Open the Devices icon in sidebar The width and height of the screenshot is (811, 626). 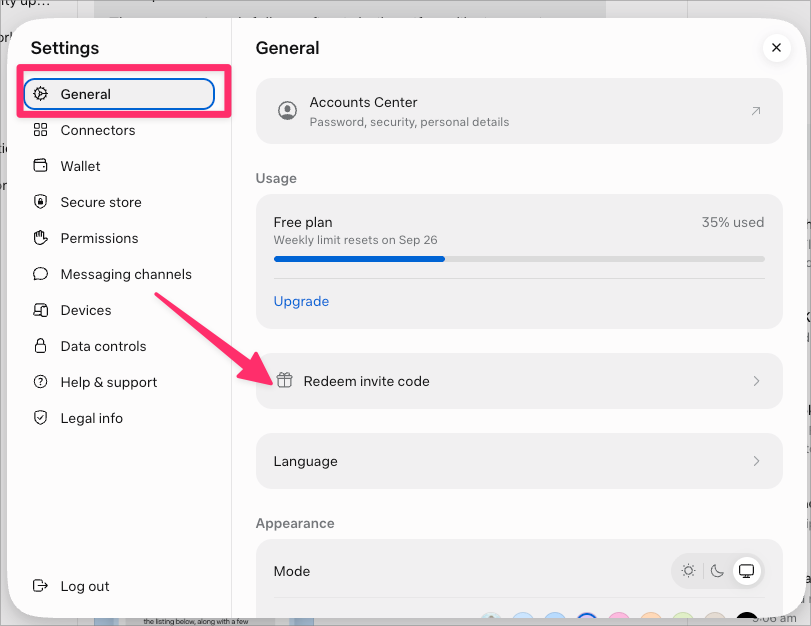[x=40, y=310]
